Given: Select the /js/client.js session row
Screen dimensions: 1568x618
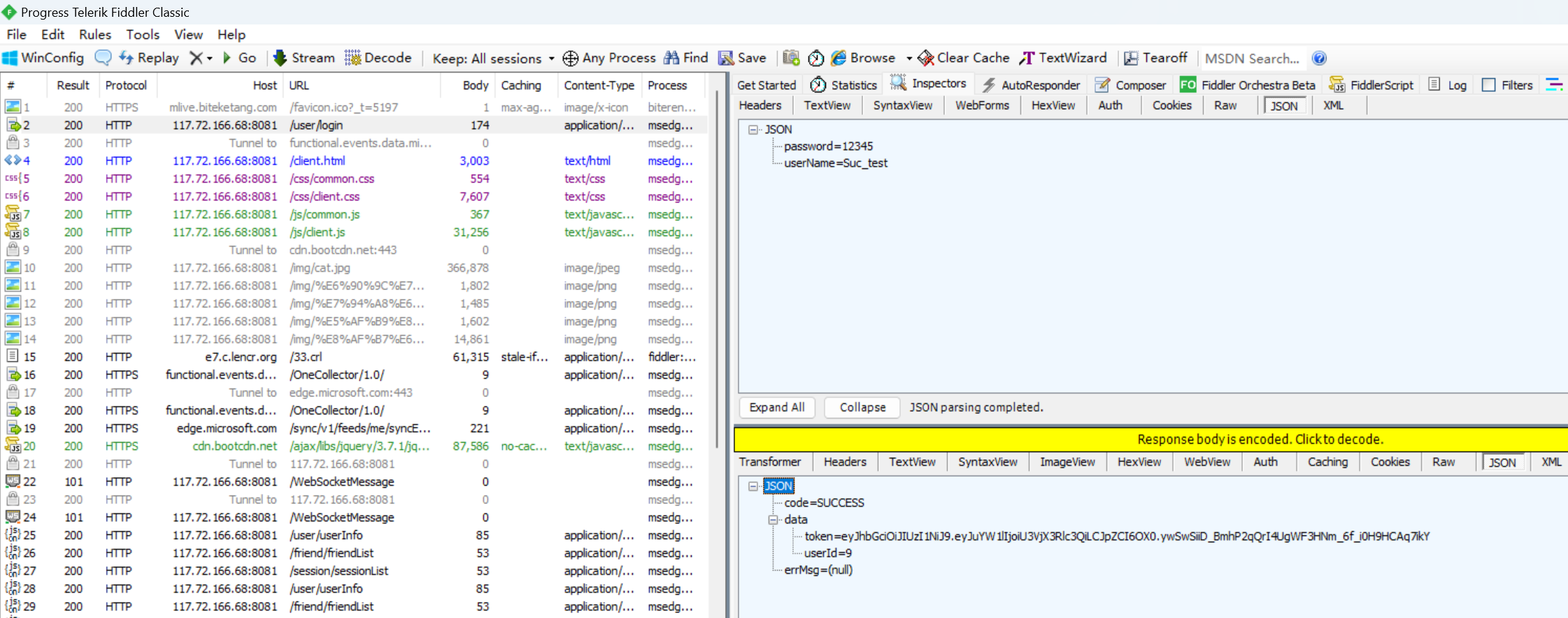Looking at the screenshot, I should (x=354, y=232).
